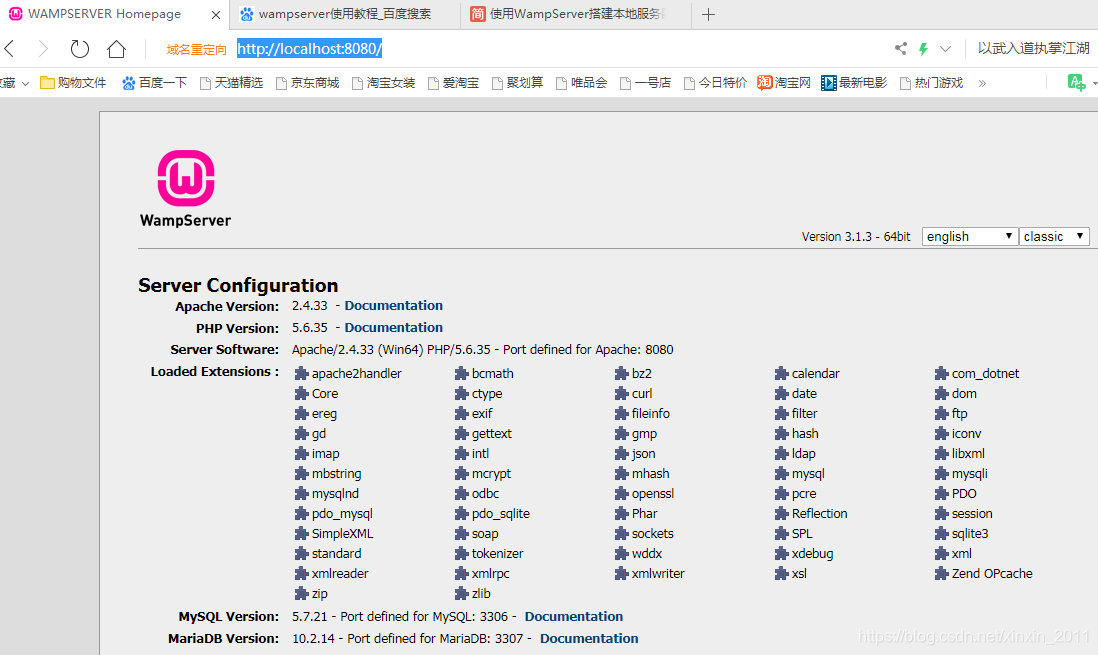The image size is (1098, 655).
Task: Click the tokenizer extension text
Action: coord(497,553)
